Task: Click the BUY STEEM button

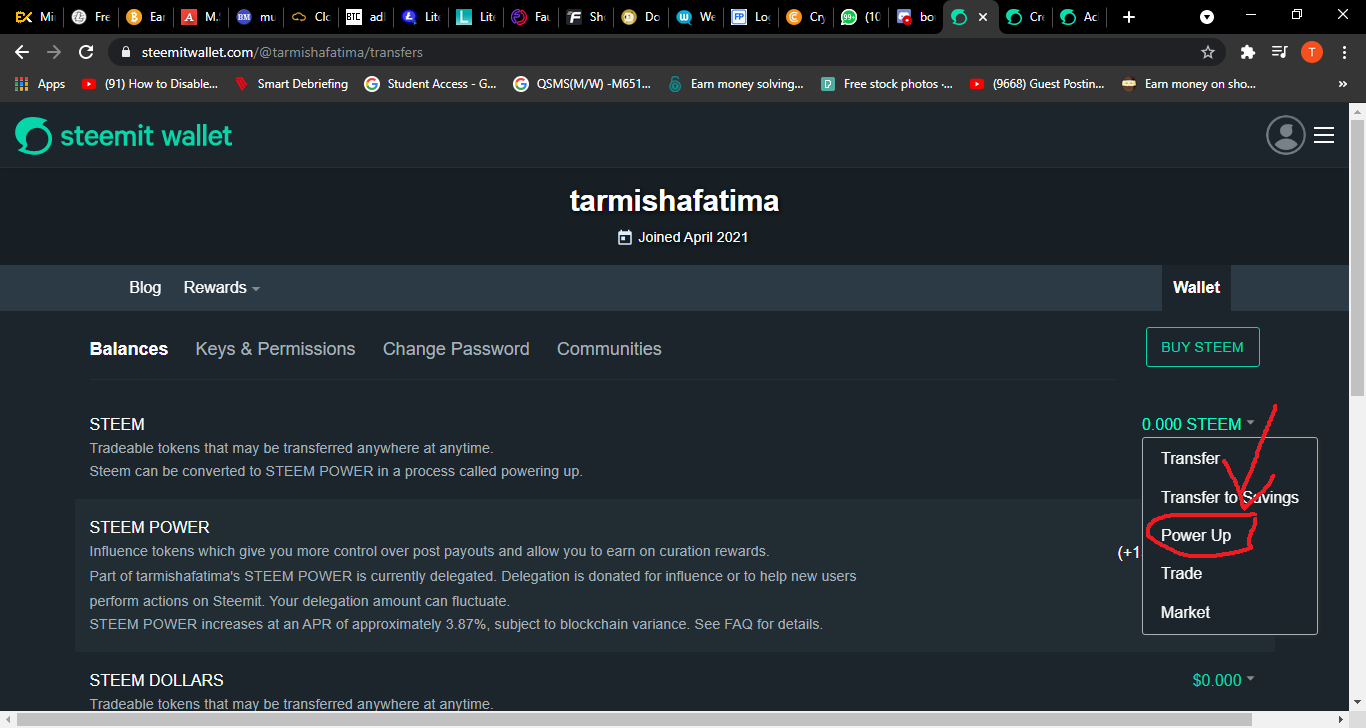Action: click(x=1202, y=347)
